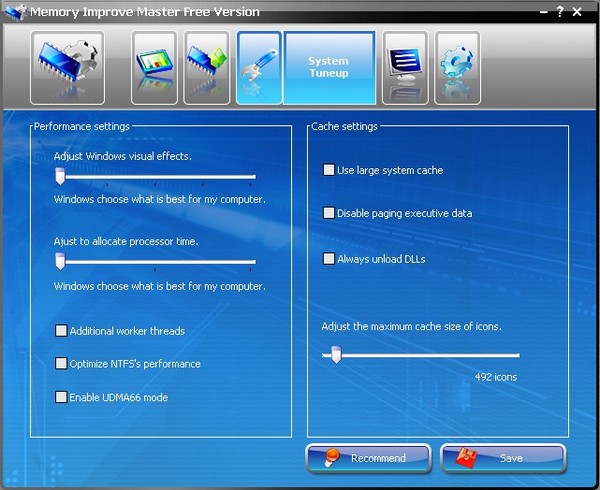
Task: Click the processor time allocation slider handle
Action: [60, 262]
